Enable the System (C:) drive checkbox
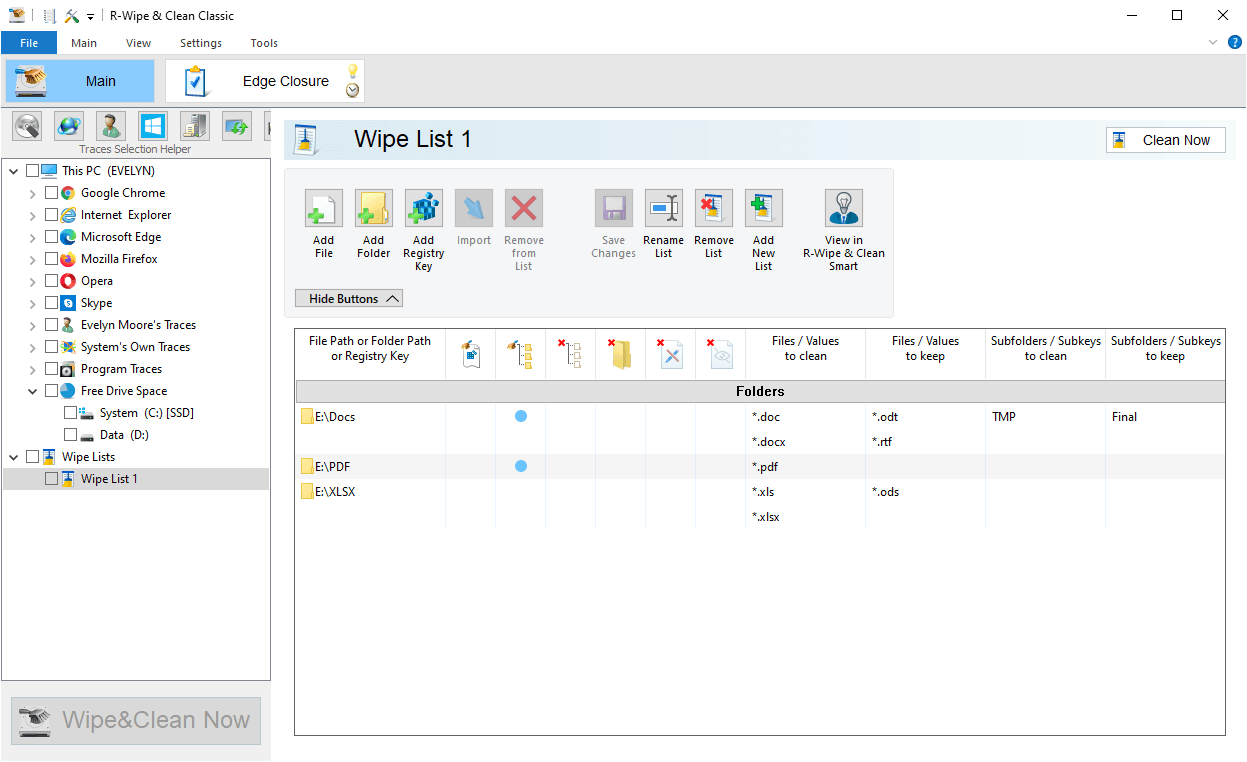Image resolution: width=1247 pixels, height=762 pixels. (x=70, y=413)
